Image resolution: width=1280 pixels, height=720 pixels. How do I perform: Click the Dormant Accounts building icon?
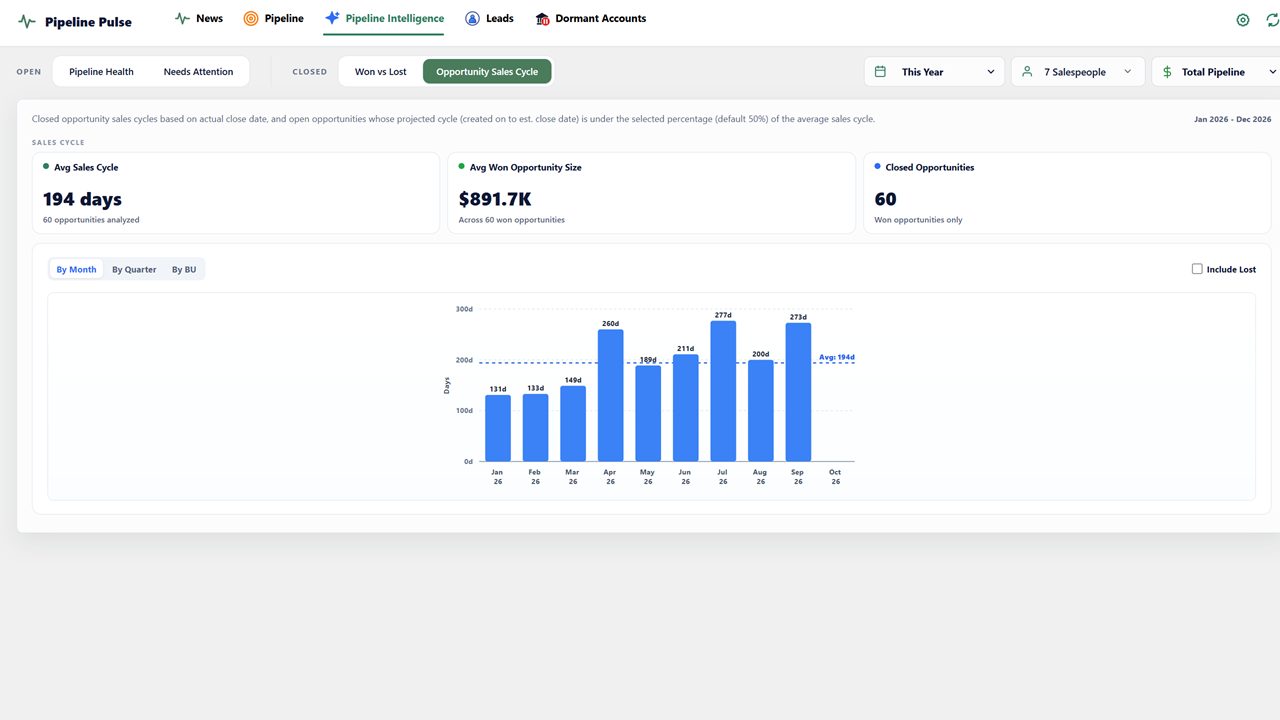coord(543,18)
